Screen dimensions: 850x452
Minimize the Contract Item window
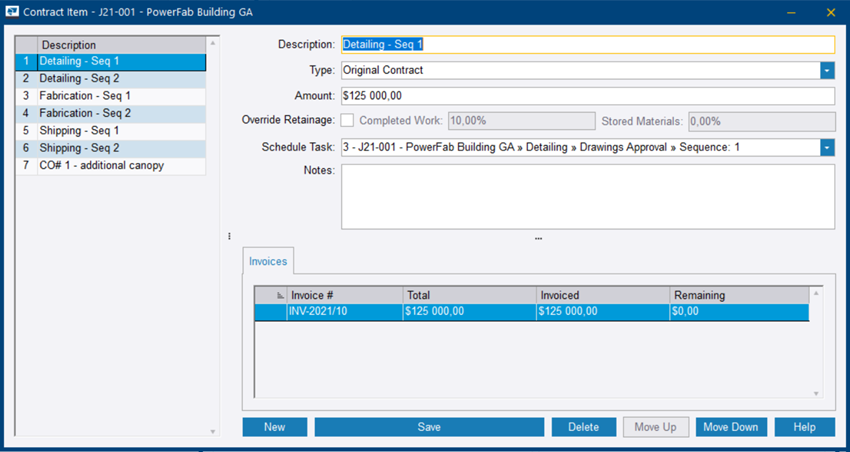pos(791,13)
